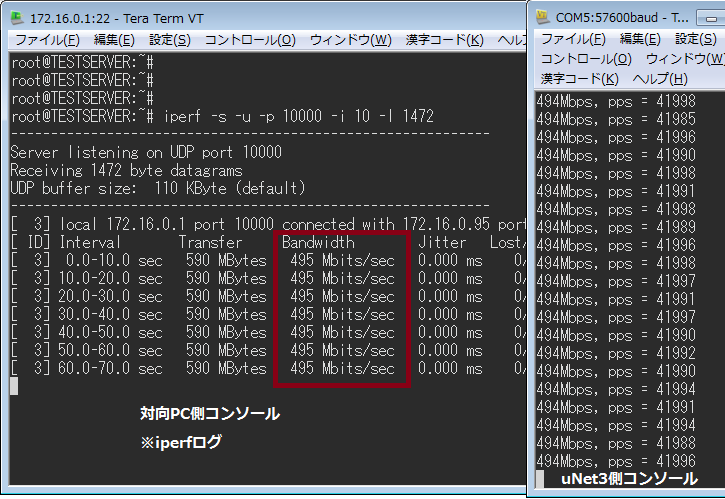725x499 pixels.
Task: Open 設定(S) menu in the COM5 window
Action: 695,39
